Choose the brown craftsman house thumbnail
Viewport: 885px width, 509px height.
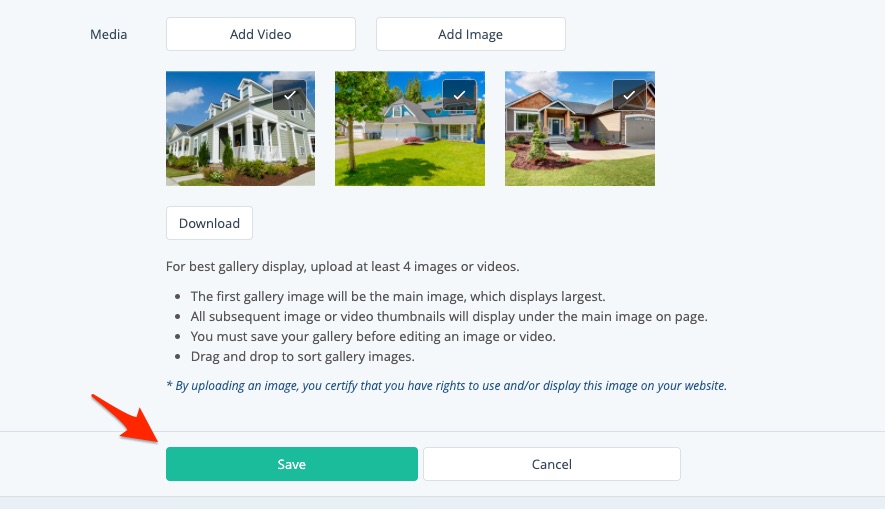(x=580, y=128)
